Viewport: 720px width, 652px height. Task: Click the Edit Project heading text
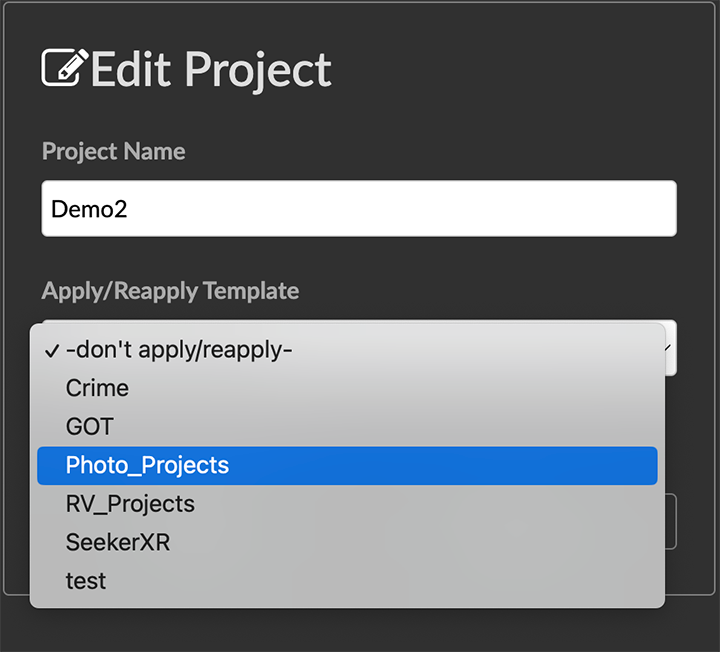(211, 70)
